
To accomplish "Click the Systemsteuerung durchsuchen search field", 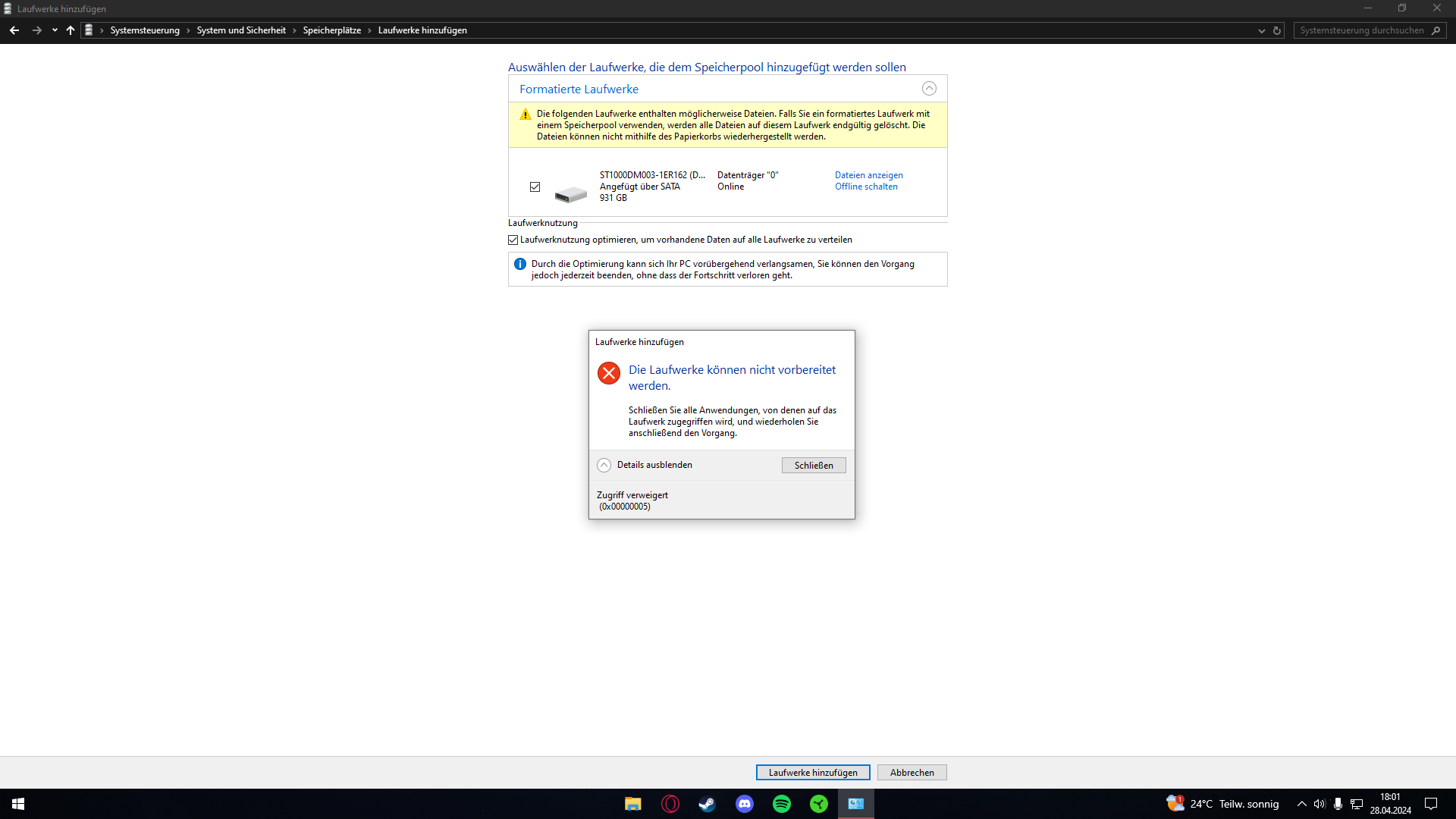I will [x=1362, y=30].
